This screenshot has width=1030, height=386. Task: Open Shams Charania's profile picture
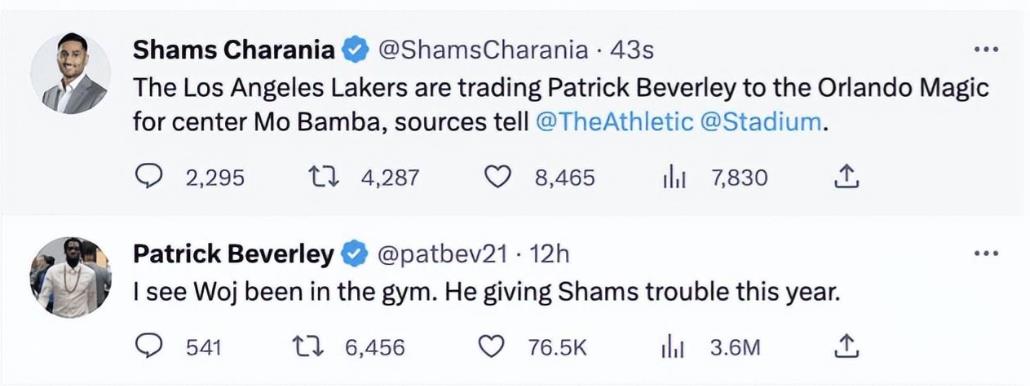click(x=70, y=74)
